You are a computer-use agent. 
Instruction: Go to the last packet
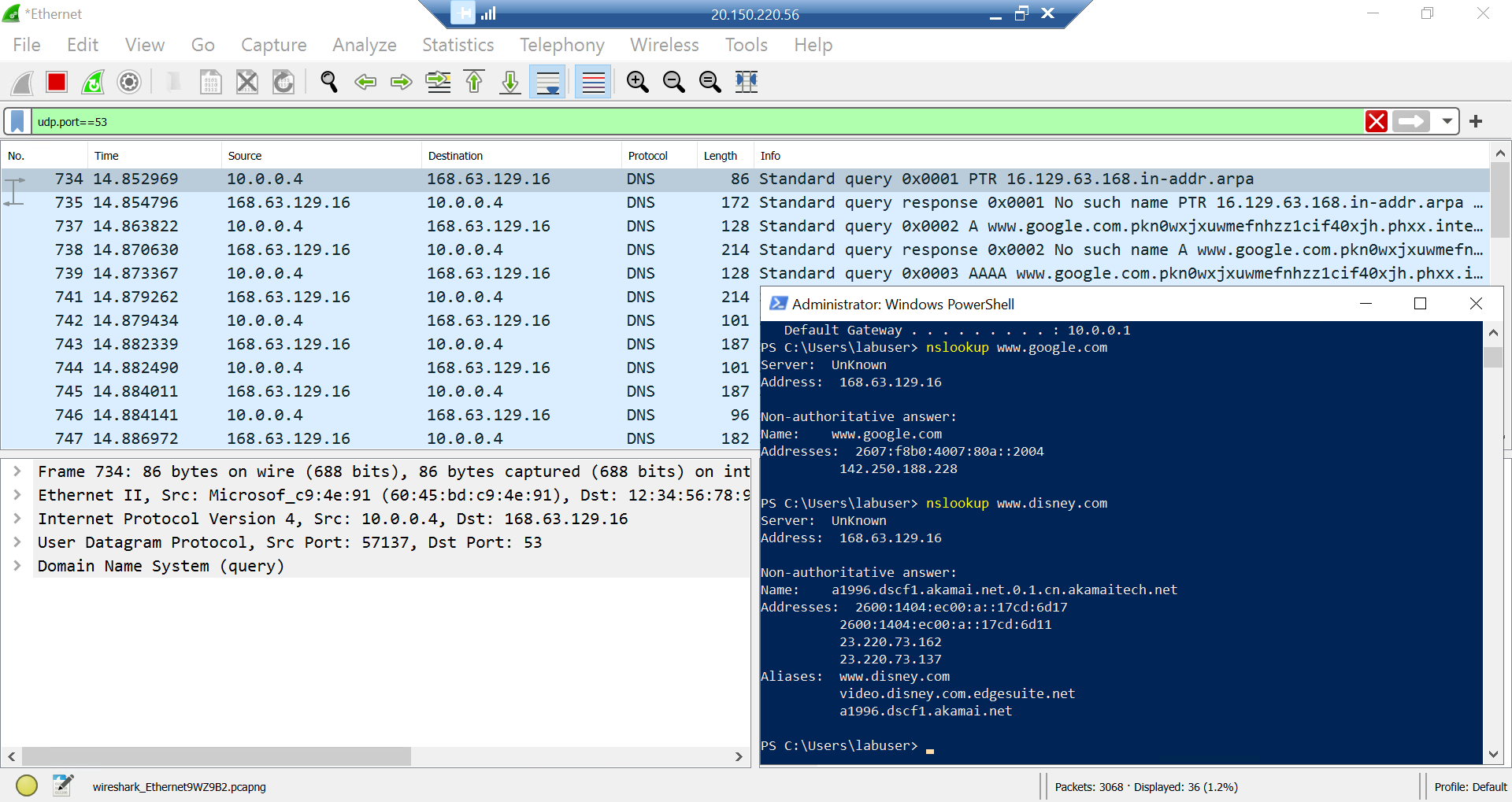(x=510, y=82)
